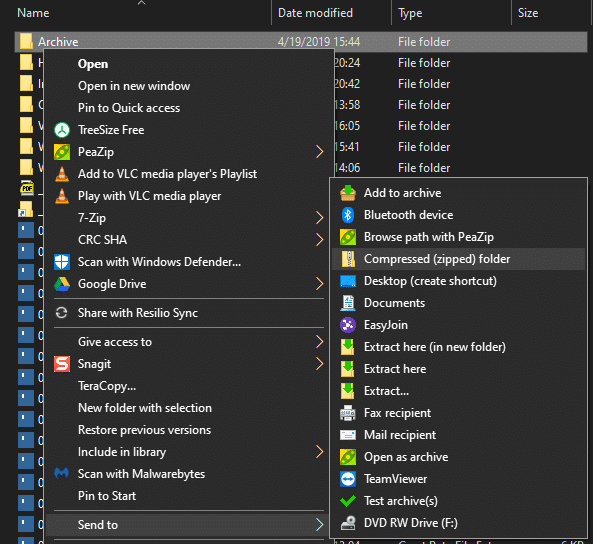Click the green checkmark Test archive icon
Viewport: 593px width, 544px height.
coord(348,501)
